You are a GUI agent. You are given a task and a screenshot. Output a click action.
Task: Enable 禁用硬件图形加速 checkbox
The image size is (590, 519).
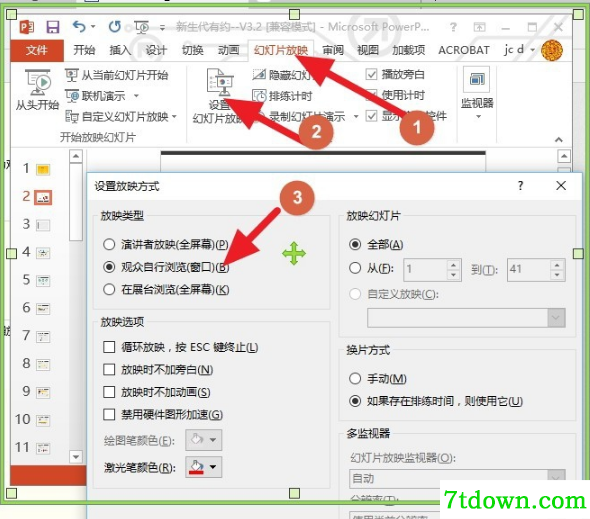(x=109, y=414)
